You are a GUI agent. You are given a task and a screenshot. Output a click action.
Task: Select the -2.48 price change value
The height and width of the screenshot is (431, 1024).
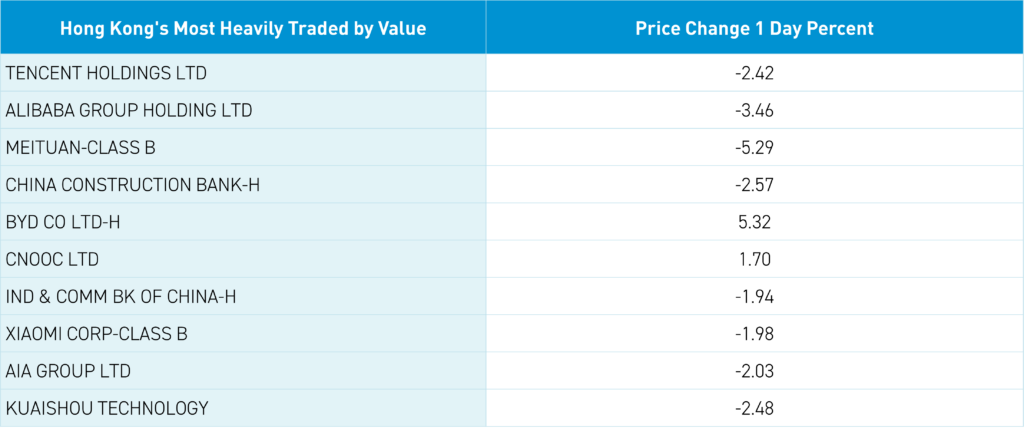(754, 408)
